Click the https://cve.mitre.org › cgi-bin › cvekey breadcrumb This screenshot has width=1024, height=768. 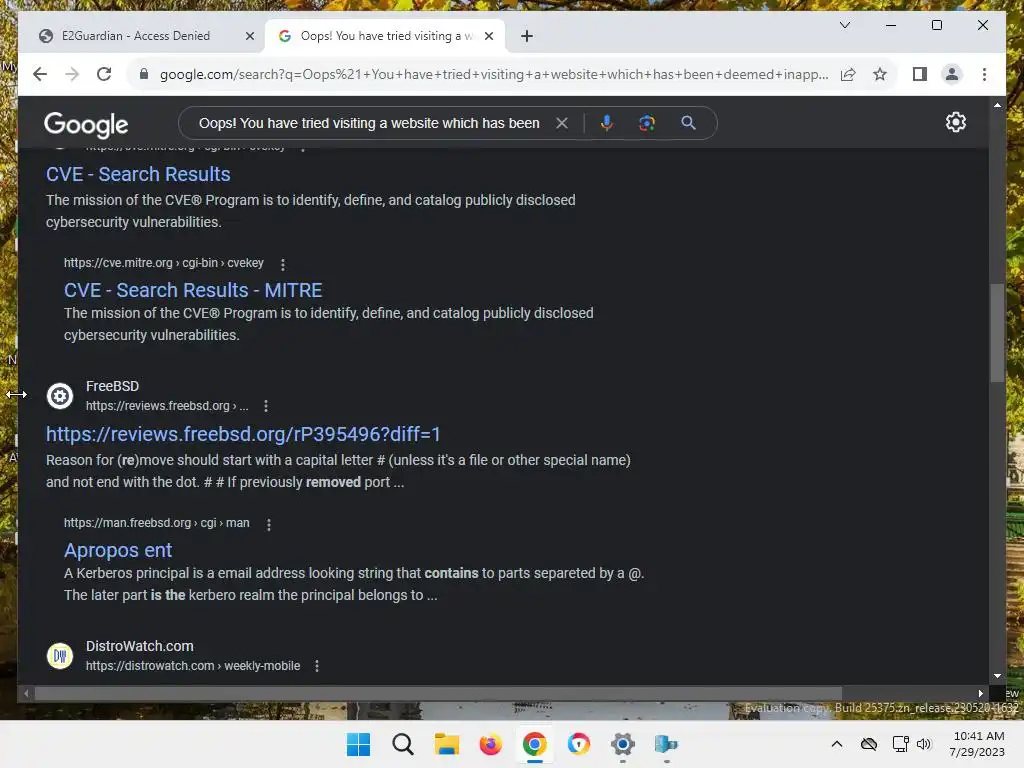(164, 263)
